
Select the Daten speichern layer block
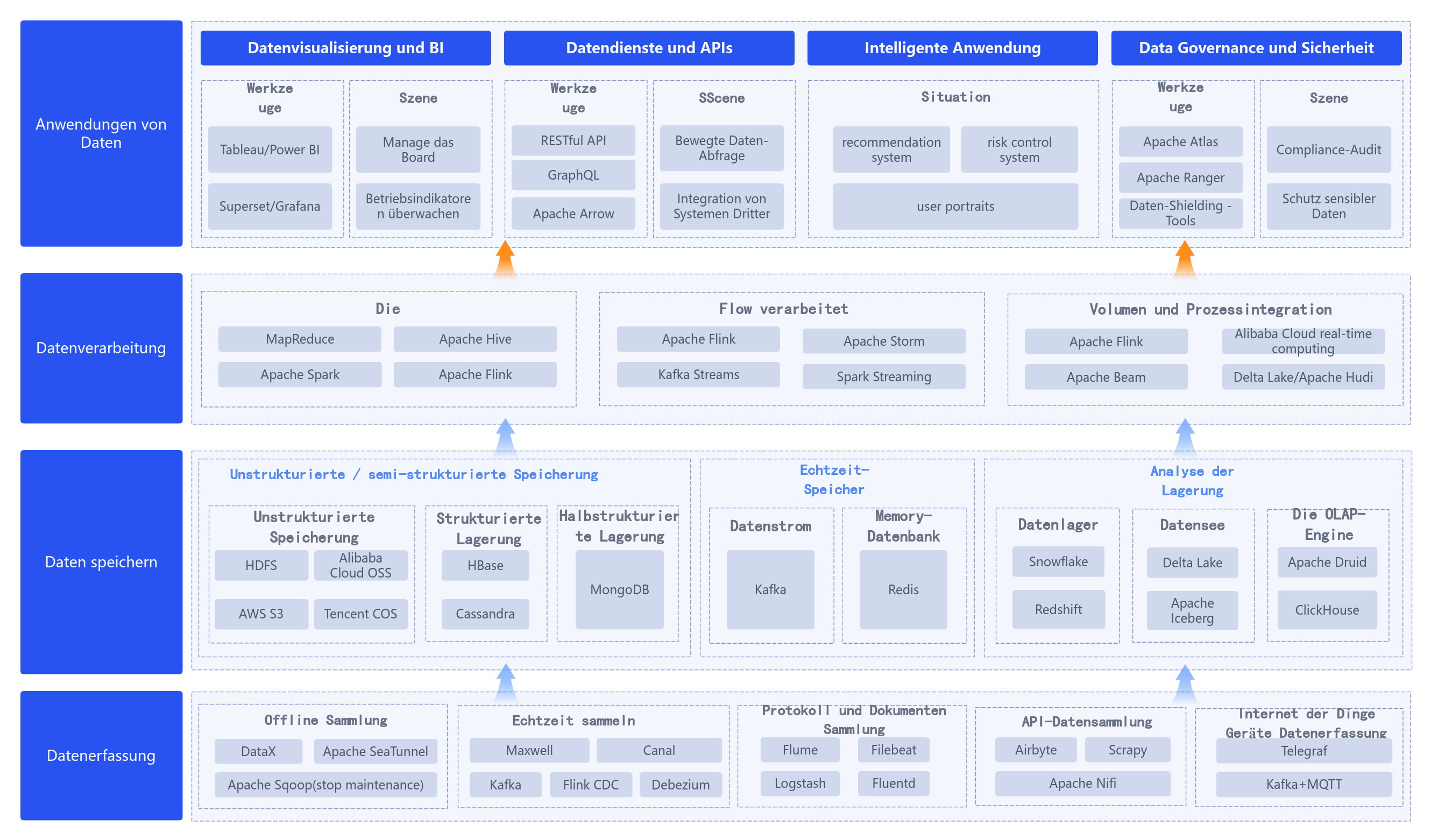(x=101, y=562)
